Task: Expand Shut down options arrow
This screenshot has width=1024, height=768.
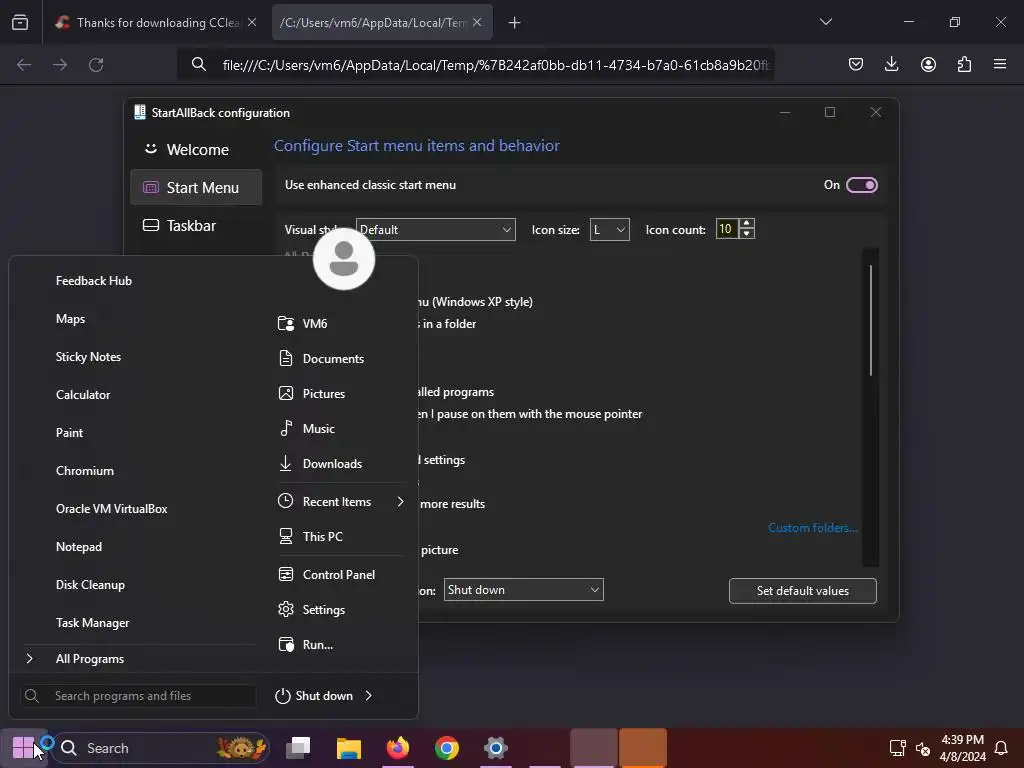Action: click(368, 696)
